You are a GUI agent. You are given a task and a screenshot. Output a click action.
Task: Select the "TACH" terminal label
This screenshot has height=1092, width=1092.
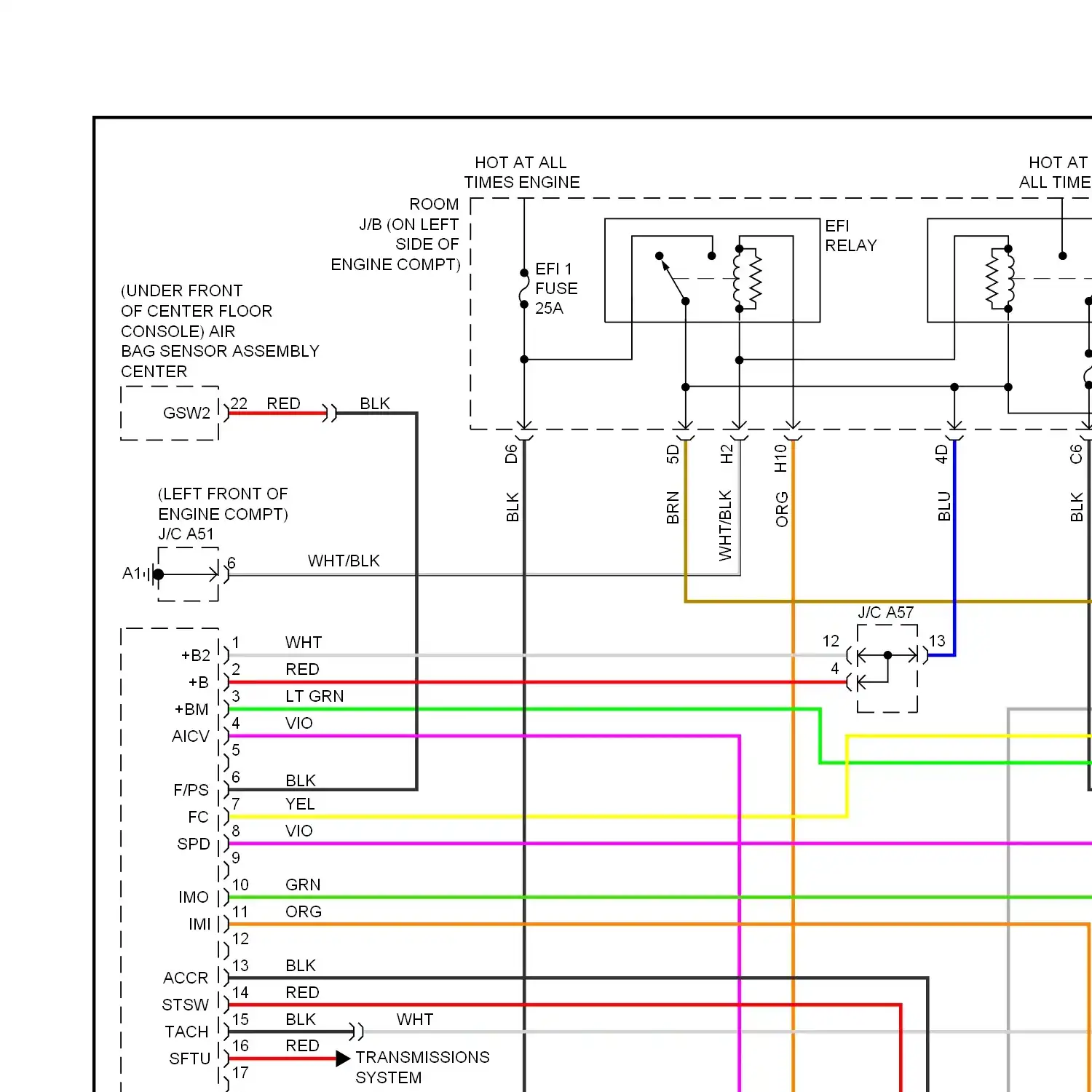point(186,1032)
